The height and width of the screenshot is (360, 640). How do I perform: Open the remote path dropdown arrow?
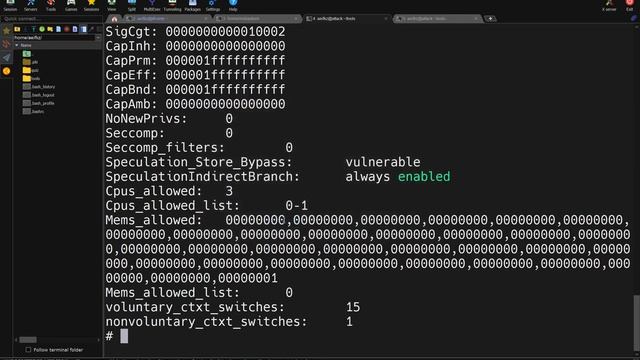98,38
